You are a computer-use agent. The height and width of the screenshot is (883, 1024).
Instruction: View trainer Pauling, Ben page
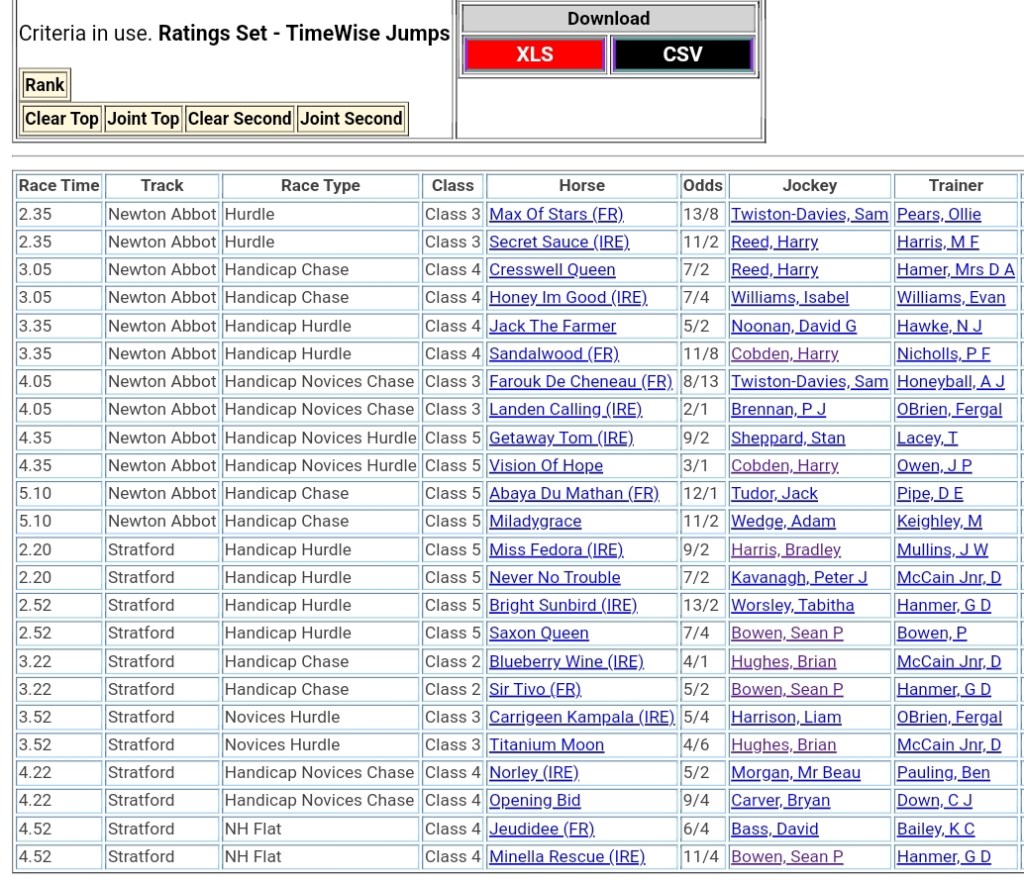click(944, 773)
